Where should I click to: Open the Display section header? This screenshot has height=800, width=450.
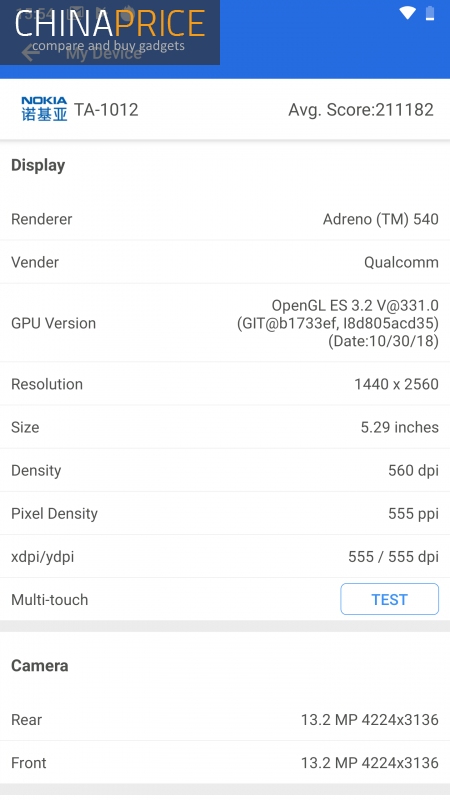pos(38,165)
